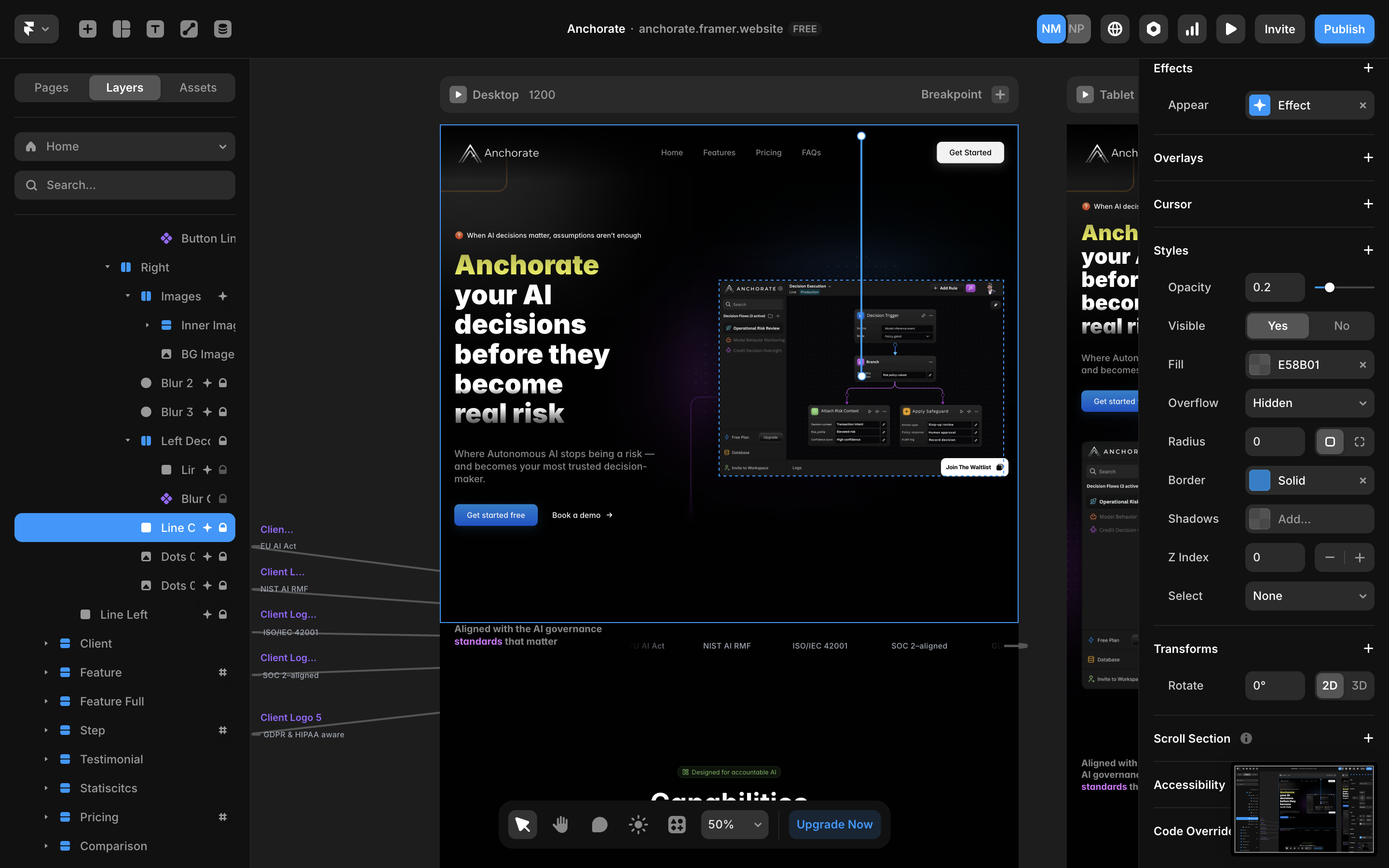Click the Publish button
Image resolution: width=1389 pixels, height=868 pixels.
pos(1344,29)
